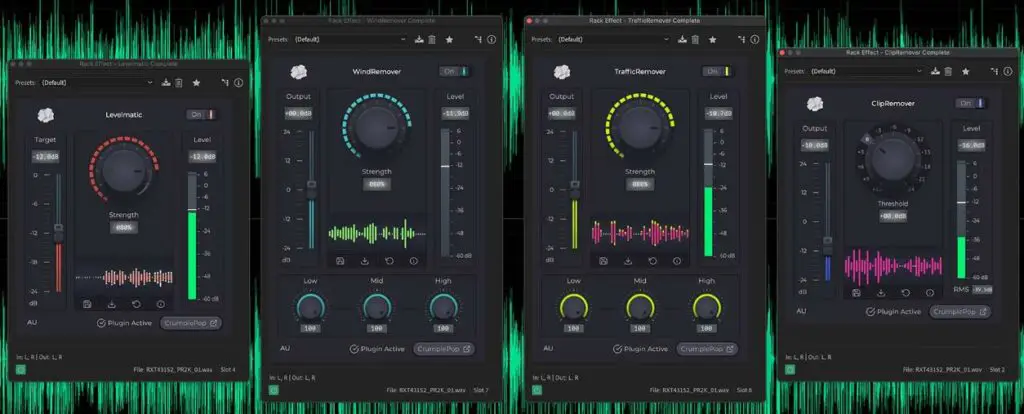
Task: Click TrafficRemover Low band knob
Action: pyautogui.click(x=573, y=308)
